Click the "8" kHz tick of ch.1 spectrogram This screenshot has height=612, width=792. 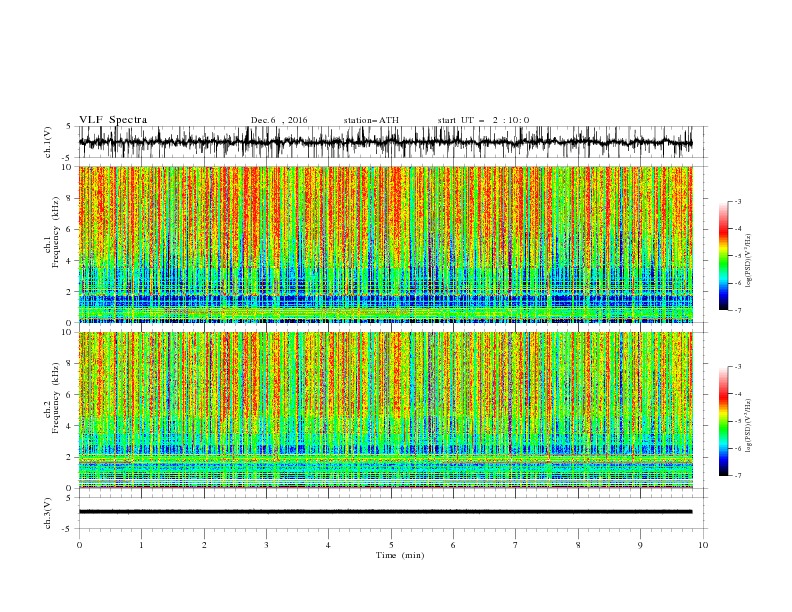tap(71, 198)
